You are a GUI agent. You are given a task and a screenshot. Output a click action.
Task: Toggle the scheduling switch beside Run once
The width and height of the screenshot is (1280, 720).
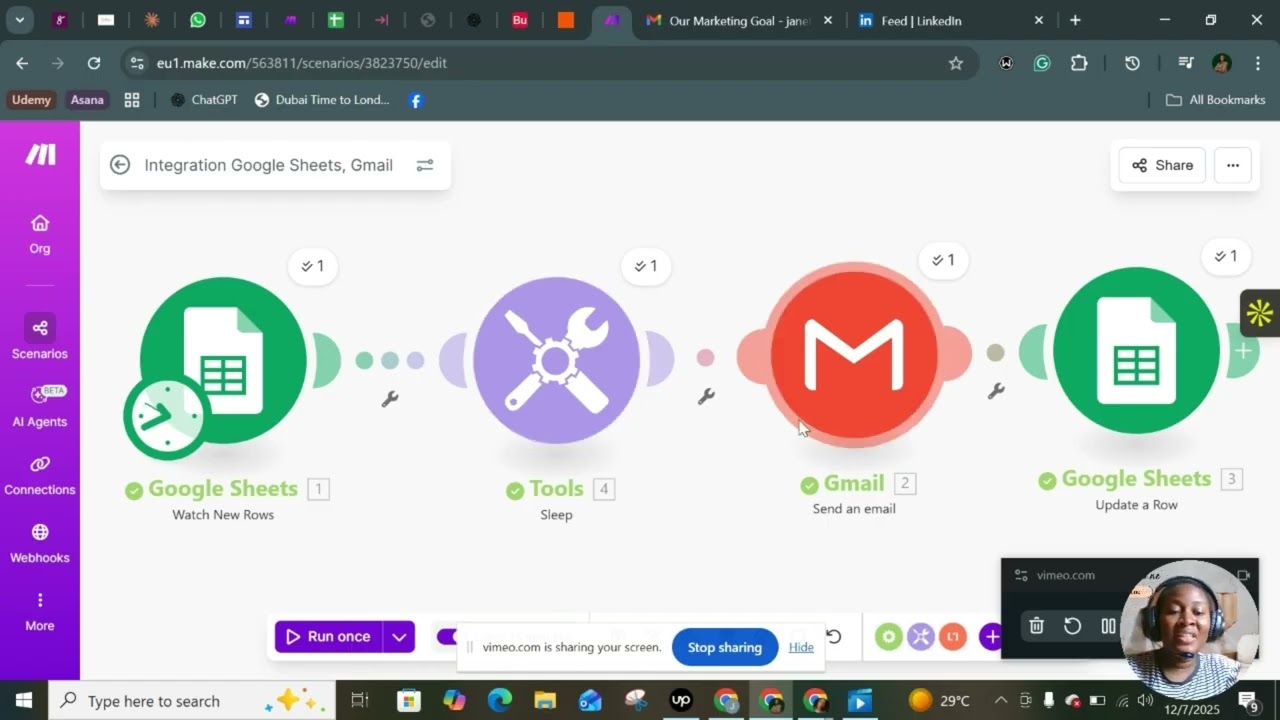tap(447, 636)
